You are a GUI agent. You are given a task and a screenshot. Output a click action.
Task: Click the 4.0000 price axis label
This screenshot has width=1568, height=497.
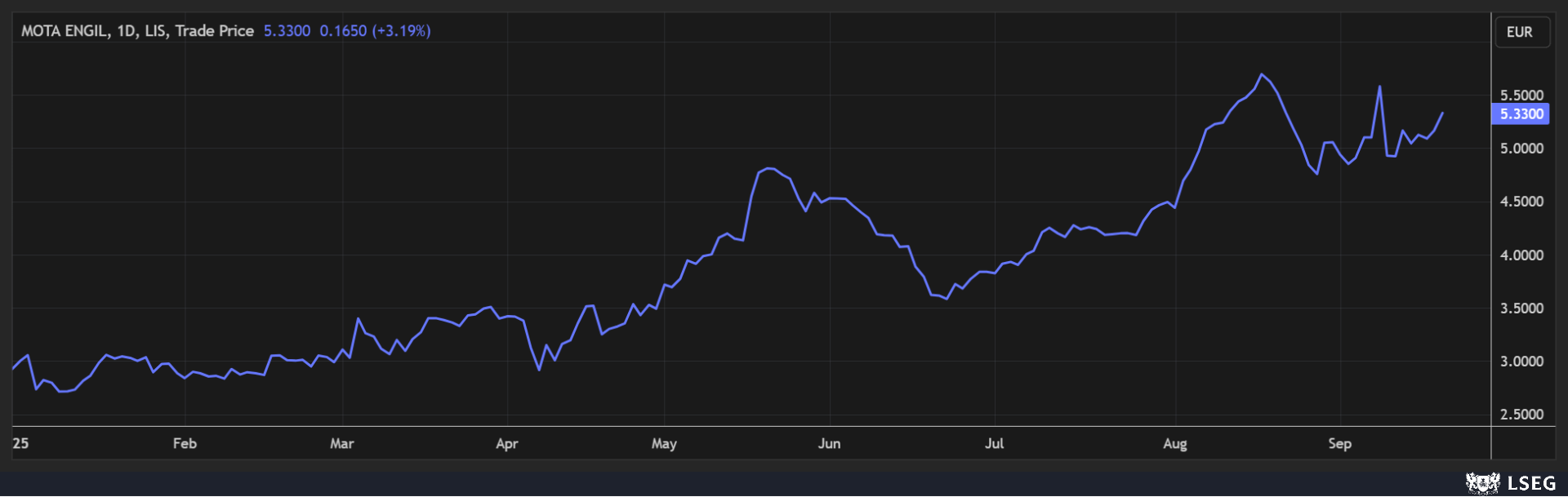(1521, 255)
